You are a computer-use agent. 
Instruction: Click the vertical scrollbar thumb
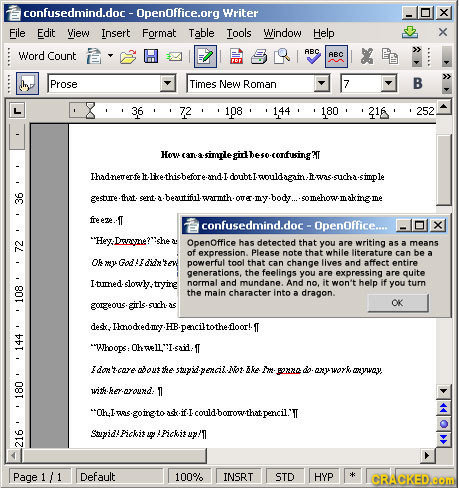(x=444, y=170)
